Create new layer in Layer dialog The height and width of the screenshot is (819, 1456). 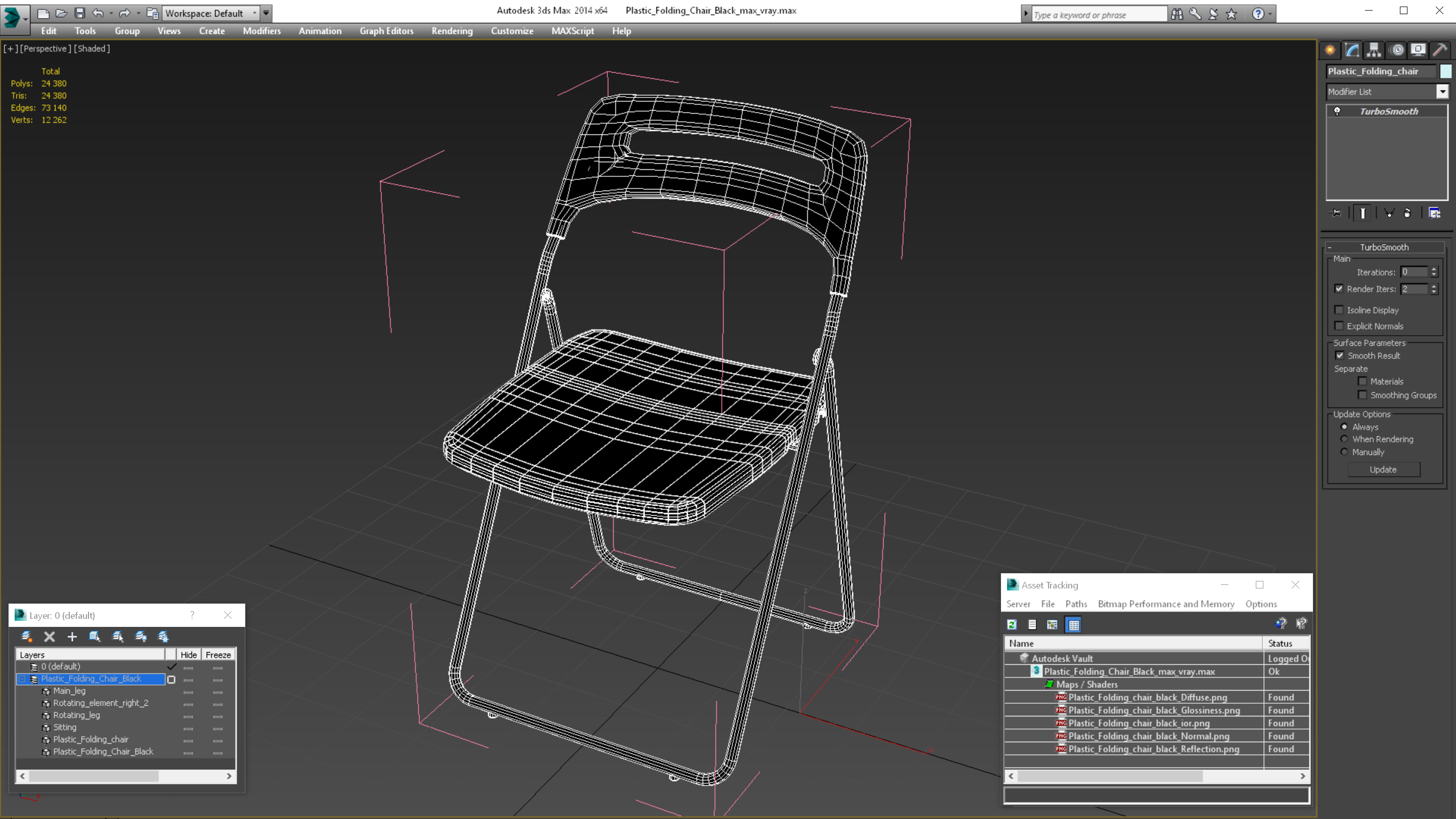[x=27, y=636]
